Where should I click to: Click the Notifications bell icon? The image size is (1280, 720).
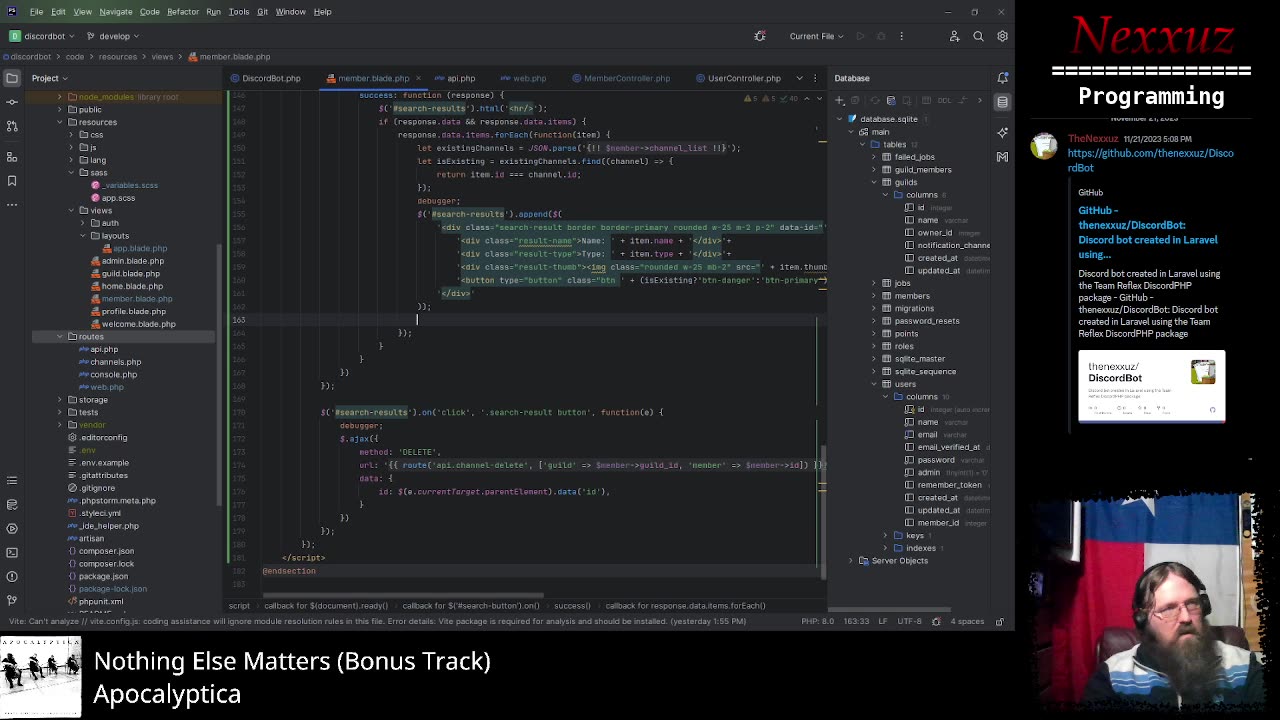coord(1002,78)
